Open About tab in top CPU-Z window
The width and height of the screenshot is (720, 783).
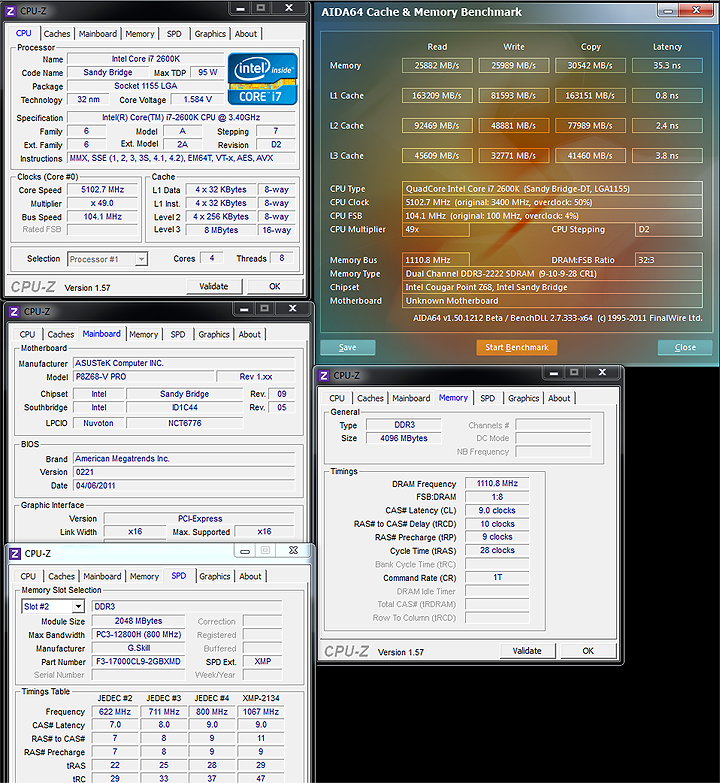point(246,34)
